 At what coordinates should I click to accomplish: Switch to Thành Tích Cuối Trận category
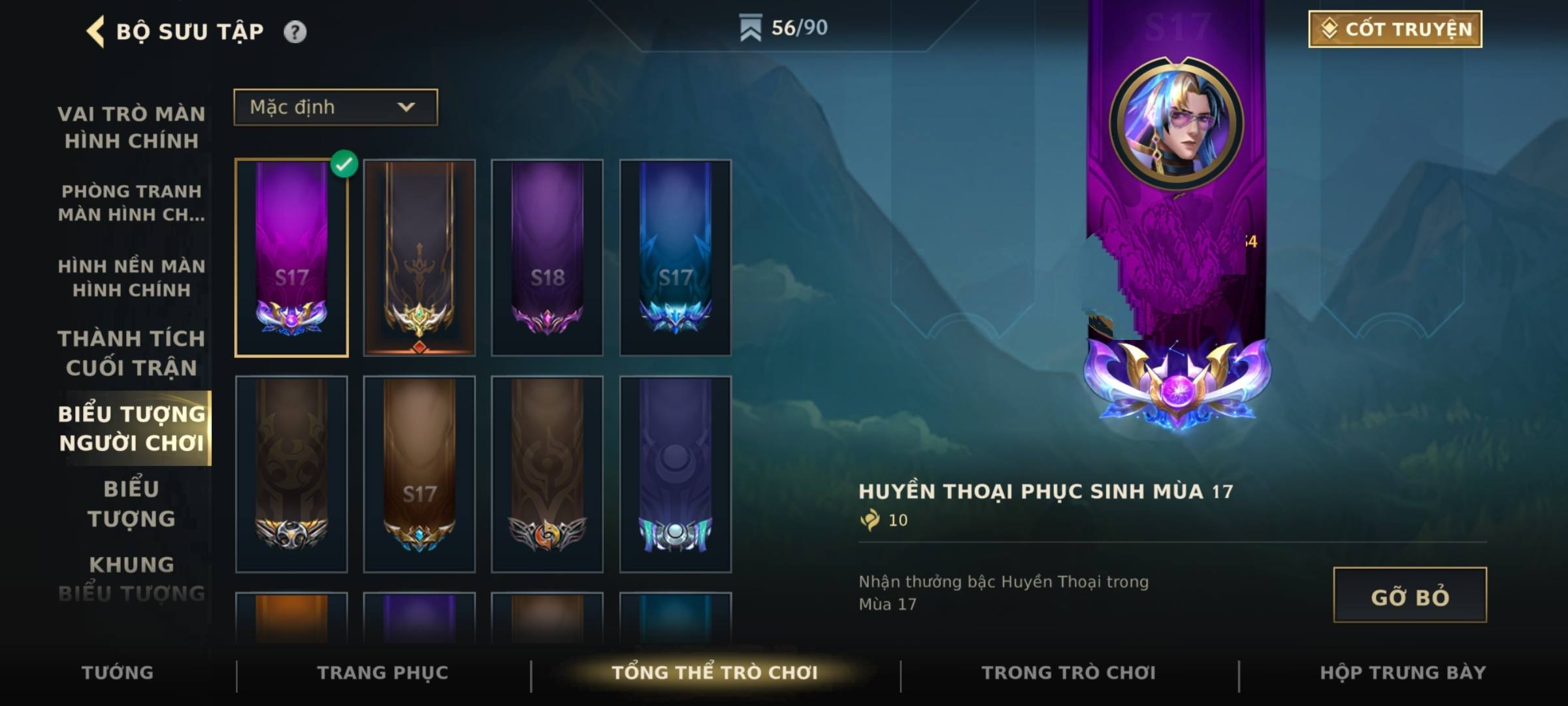coord(131,353)
